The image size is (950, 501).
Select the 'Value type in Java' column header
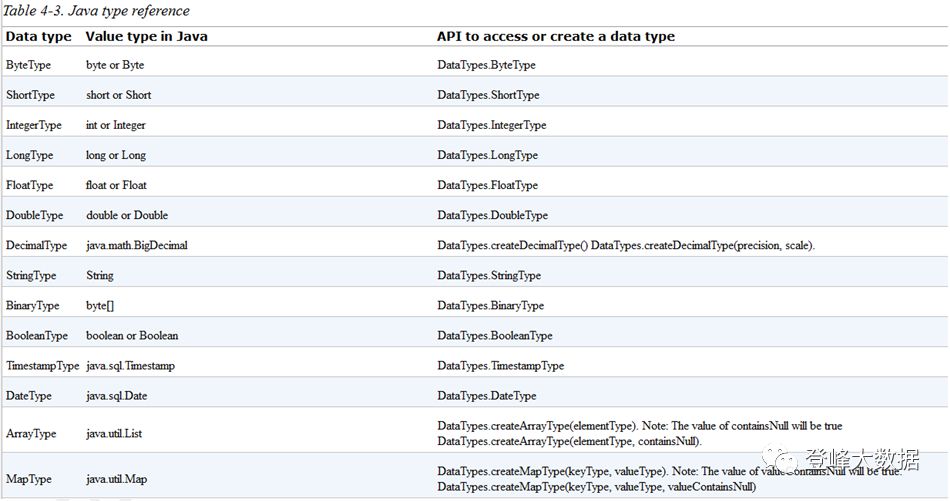147,36
